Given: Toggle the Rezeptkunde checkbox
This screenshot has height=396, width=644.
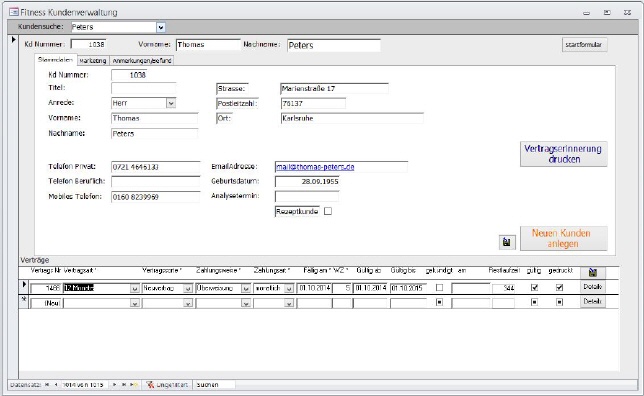Looking at the screenshot, I should [x=328, y=211].
